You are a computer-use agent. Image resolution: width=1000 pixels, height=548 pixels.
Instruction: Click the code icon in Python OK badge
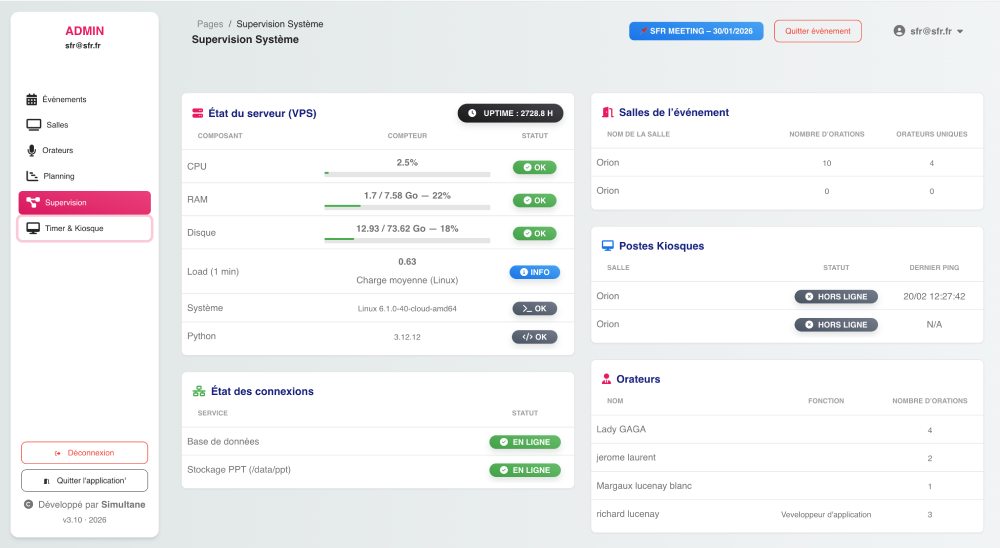coord(527,337)
